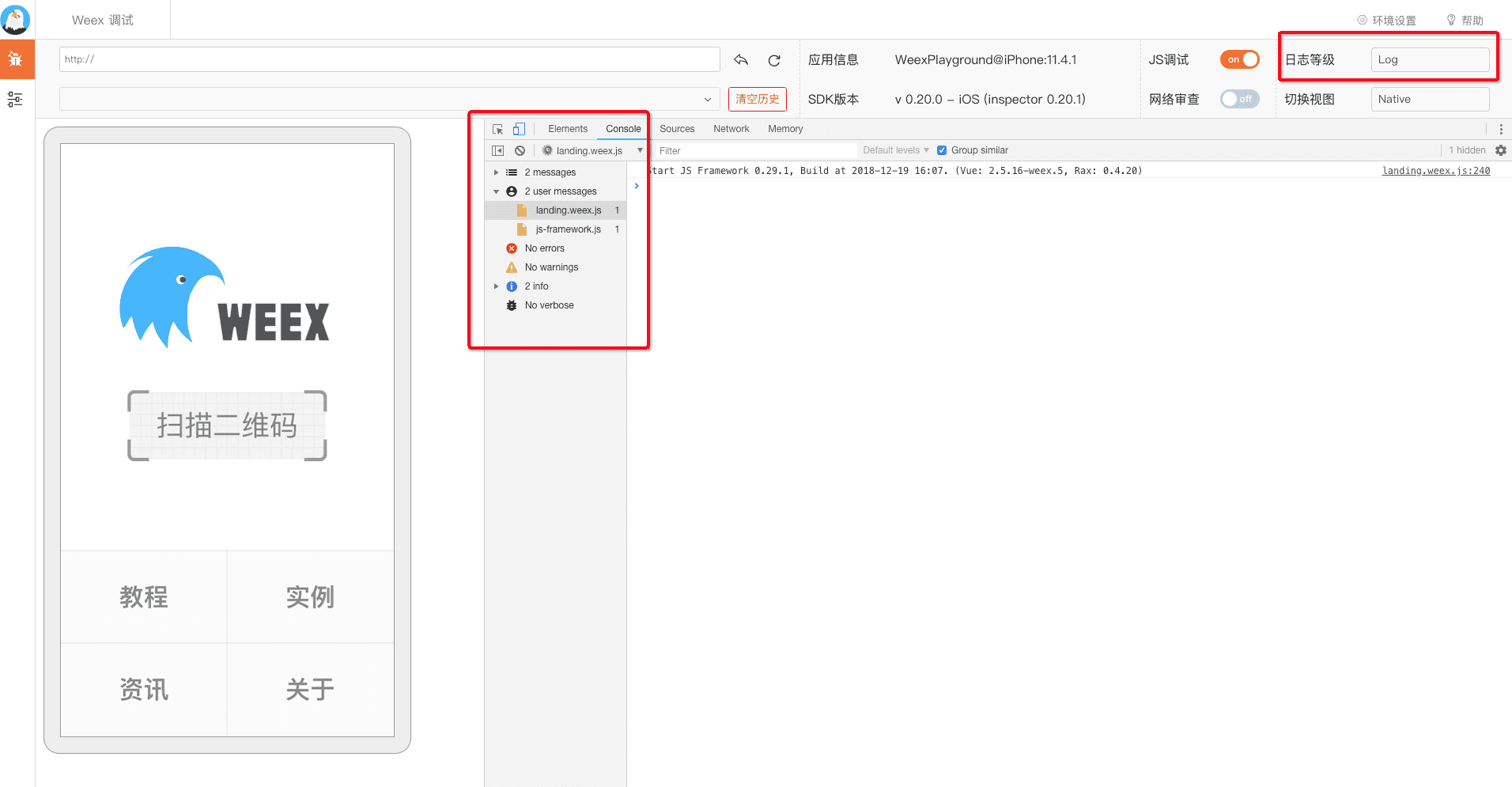Click the SDK version v 0.20.0 text
This screenshot has height=787, width=1512.
(990, 100)
